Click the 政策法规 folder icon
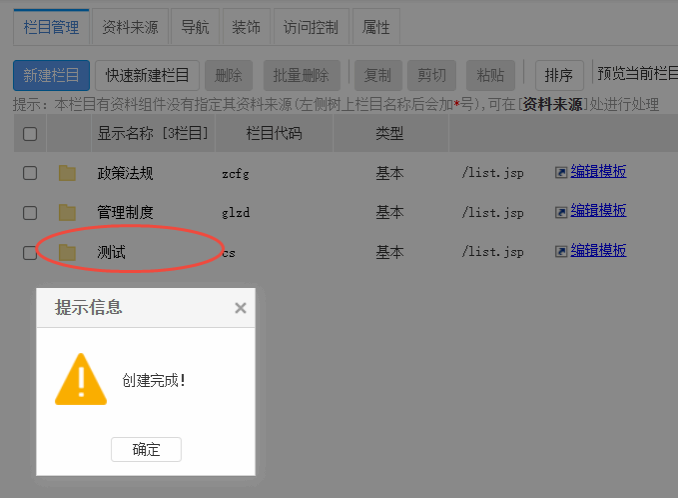 pyautogui.click(x=67, y=173)
